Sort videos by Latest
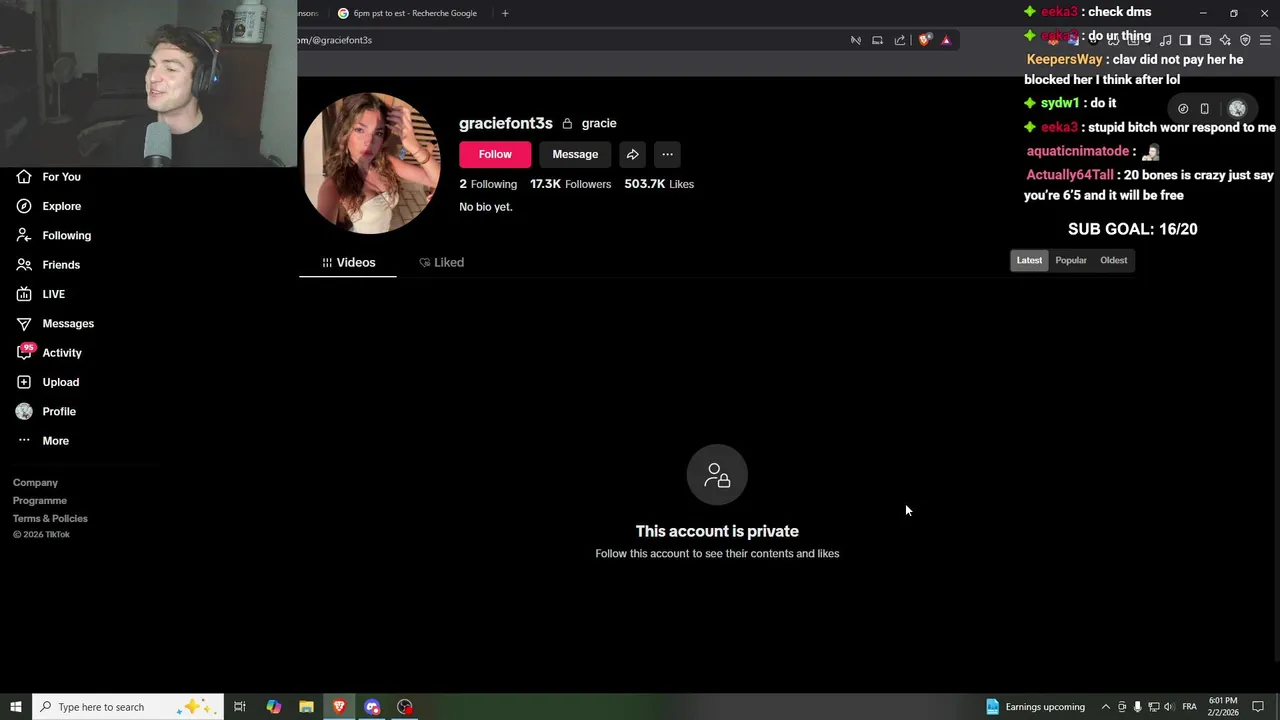Image resolution: width=1280 pixels, height=720 pixels. (1029, 261)
